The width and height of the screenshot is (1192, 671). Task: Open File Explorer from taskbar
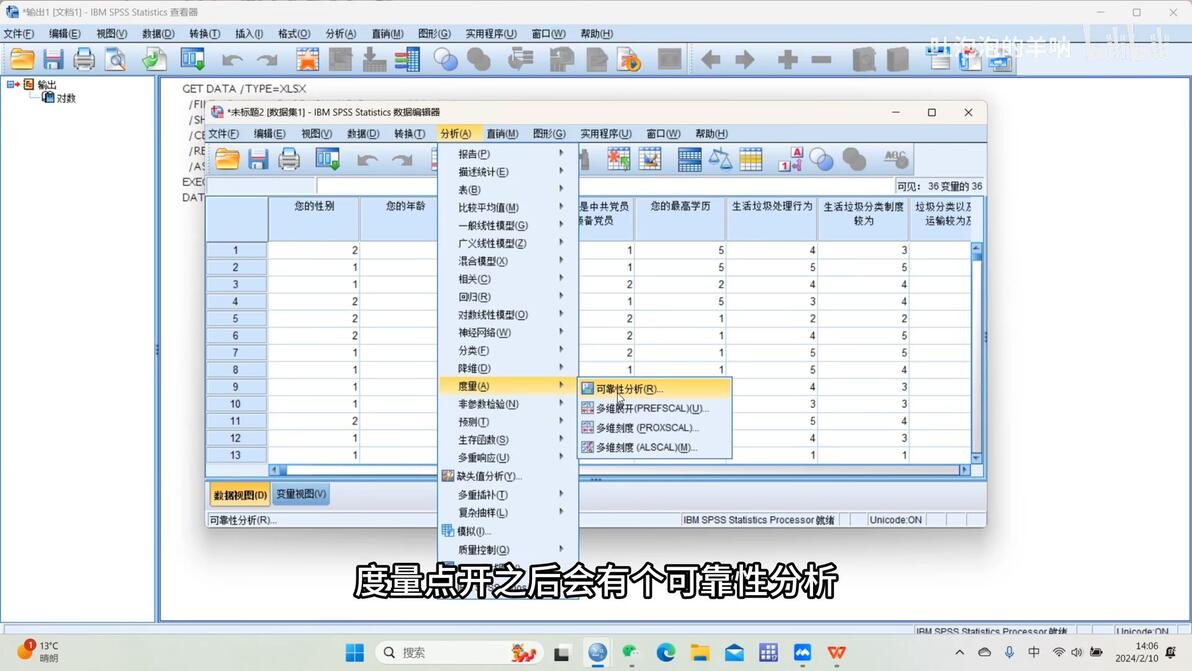[700, 653]
